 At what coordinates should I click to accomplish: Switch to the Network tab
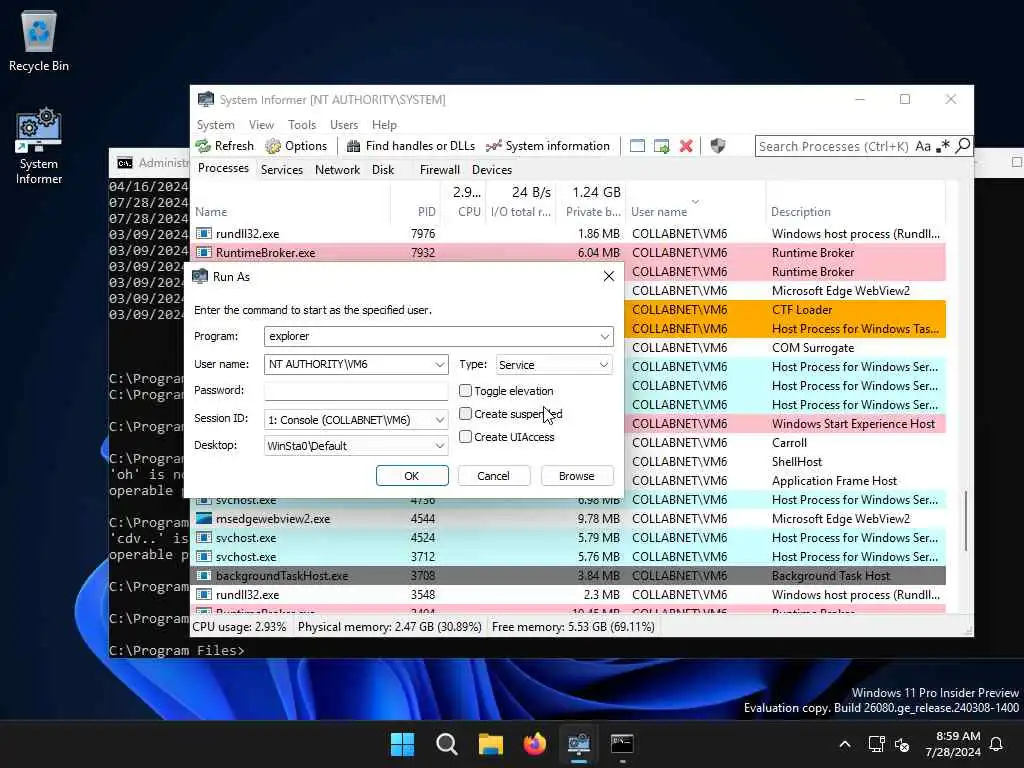(337, 170)
